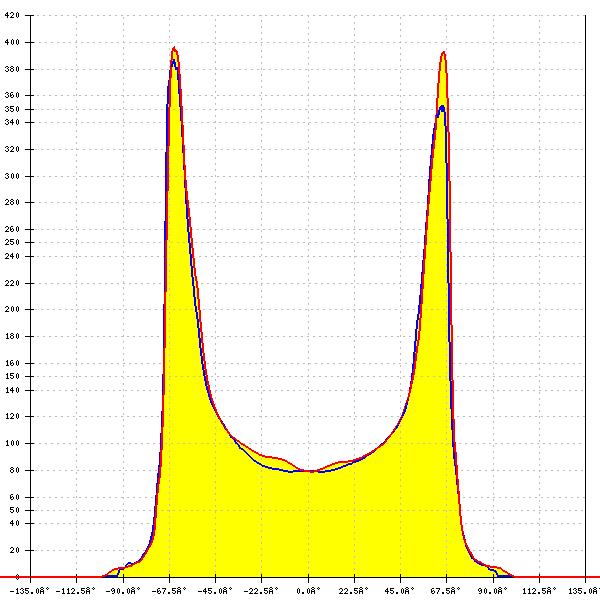
Task: Click the 150 vertical axis value
Action: click(12, 376)
